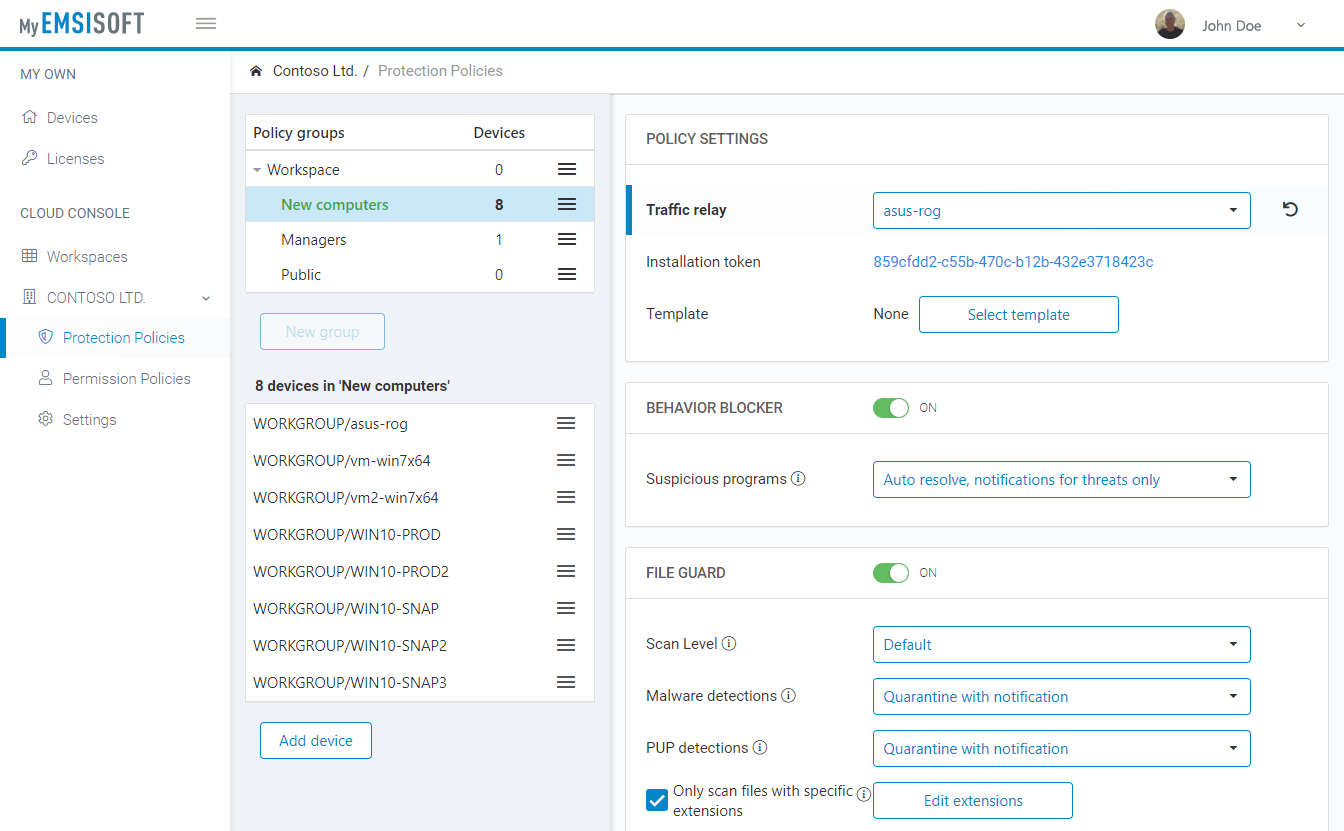Click the Select template button

1018,314
